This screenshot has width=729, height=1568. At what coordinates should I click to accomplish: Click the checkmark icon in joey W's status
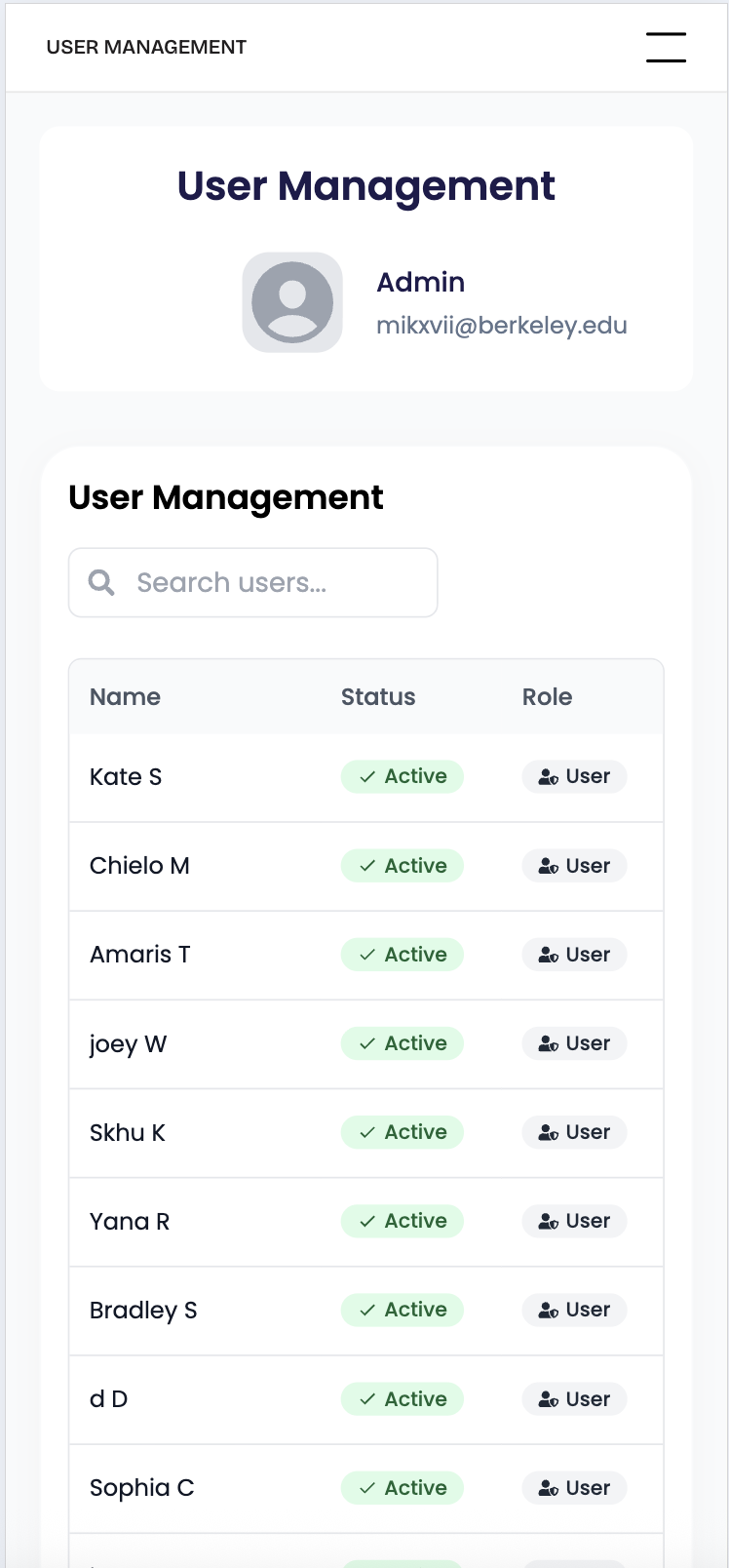click(x=367, y=1043)
